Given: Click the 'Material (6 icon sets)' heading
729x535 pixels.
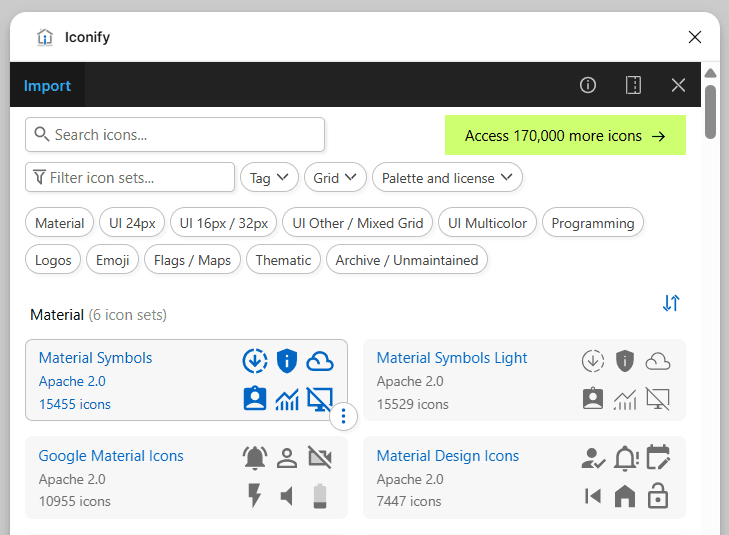Looking at the screenshot, I should click(98, 315).
